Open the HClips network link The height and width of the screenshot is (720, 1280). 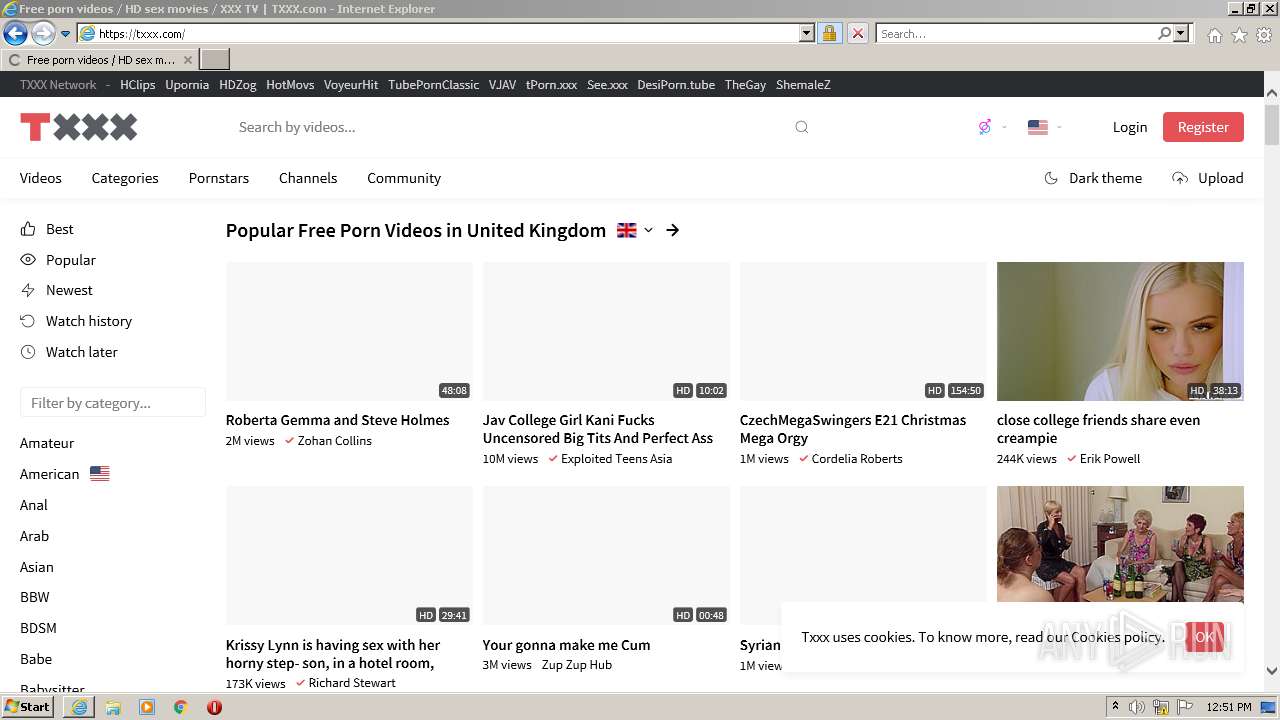click(x=138, y=85)
